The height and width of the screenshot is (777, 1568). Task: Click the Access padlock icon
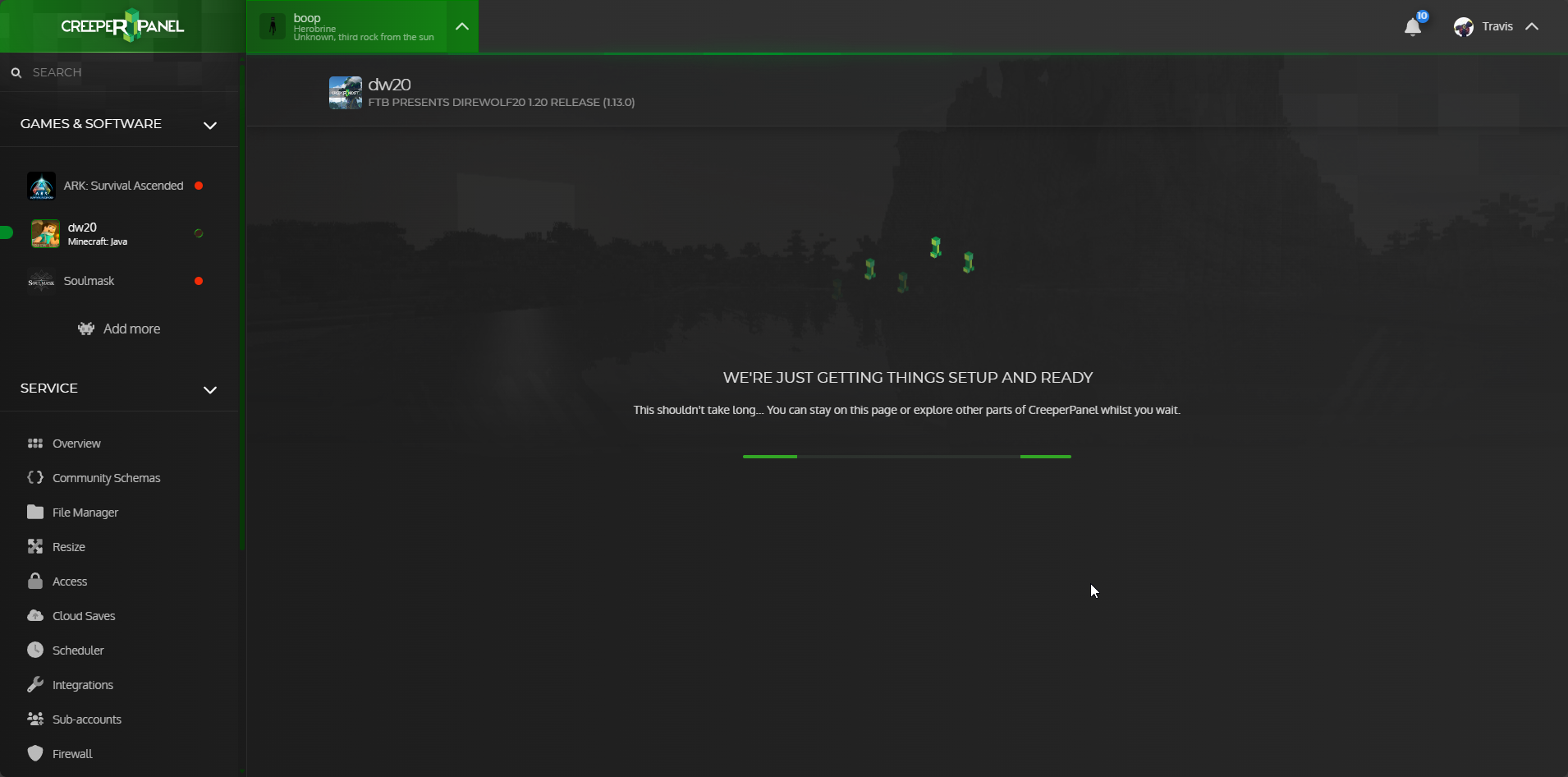tap(35, 581)
